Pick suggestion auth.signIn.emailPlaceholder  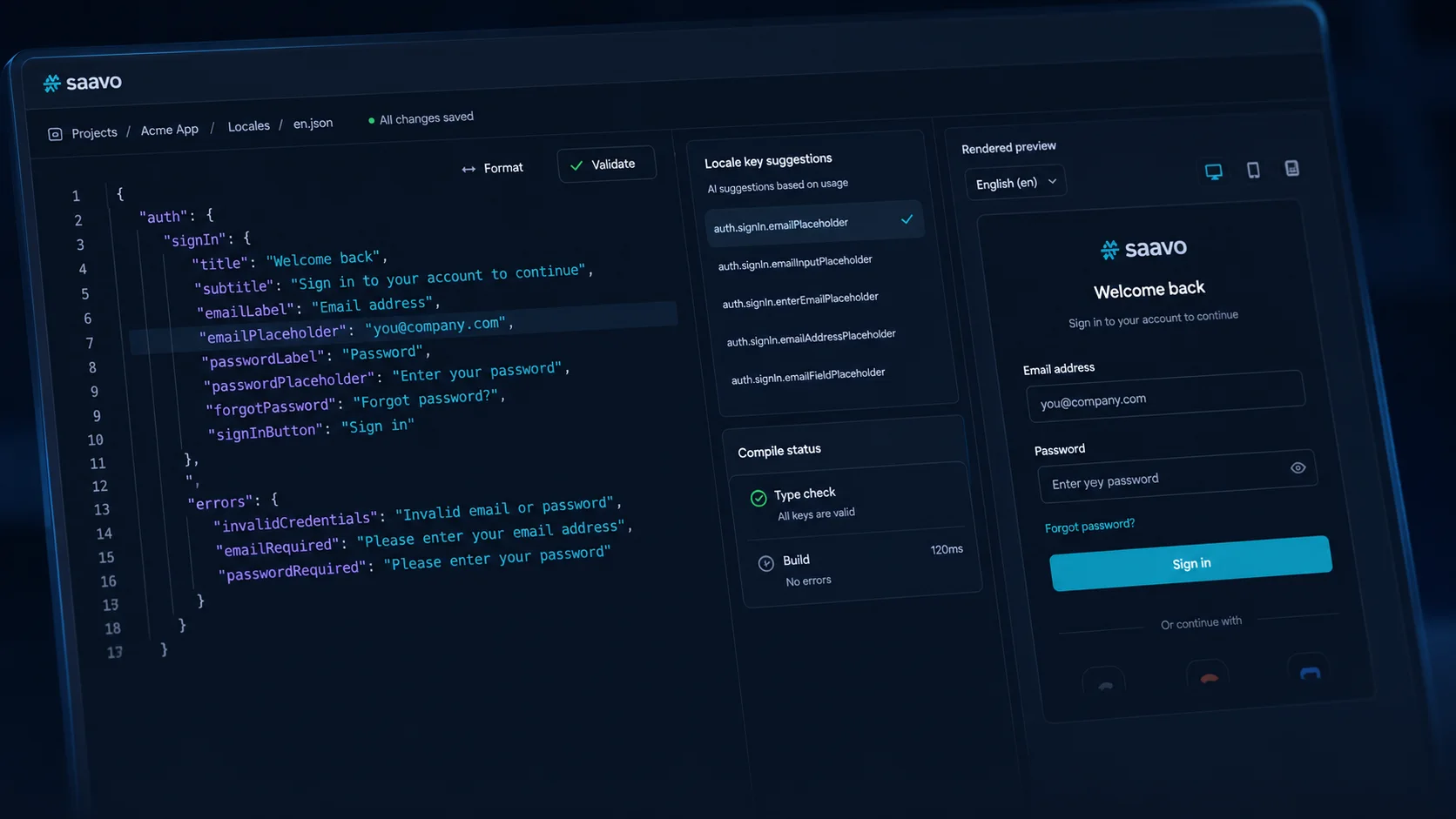pyautogui.click(x=813, y=224)
